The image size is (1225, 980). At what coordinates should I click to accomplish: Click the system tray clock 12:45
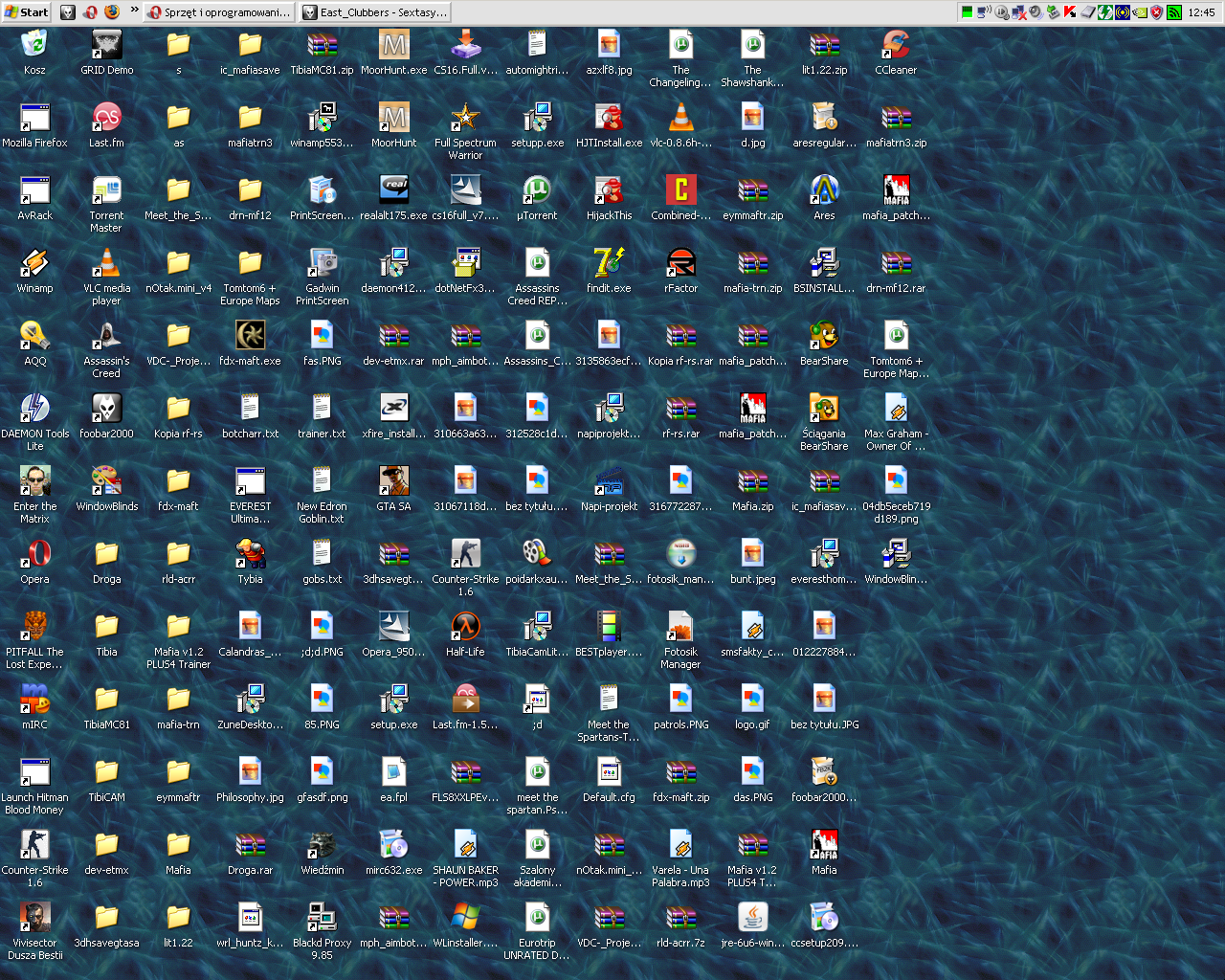[1201, 12]
